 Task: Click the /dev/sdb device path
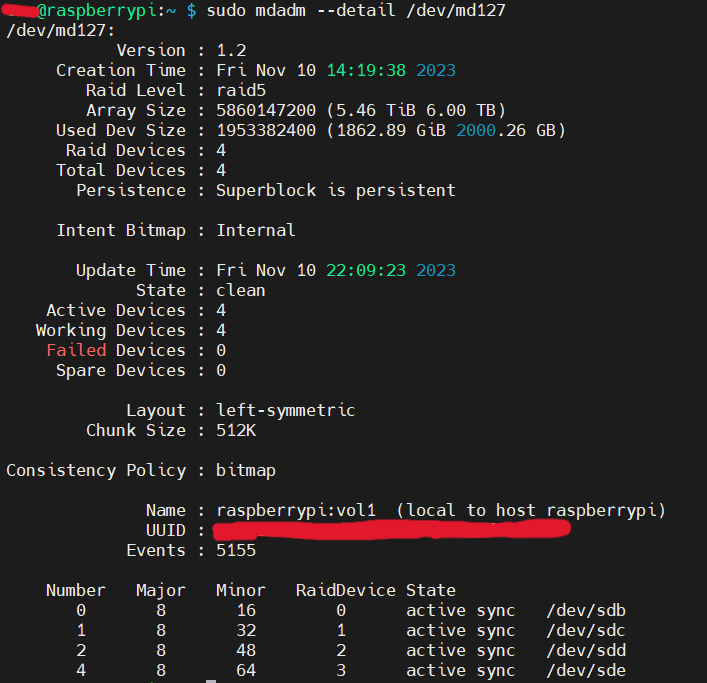point(586,610)
